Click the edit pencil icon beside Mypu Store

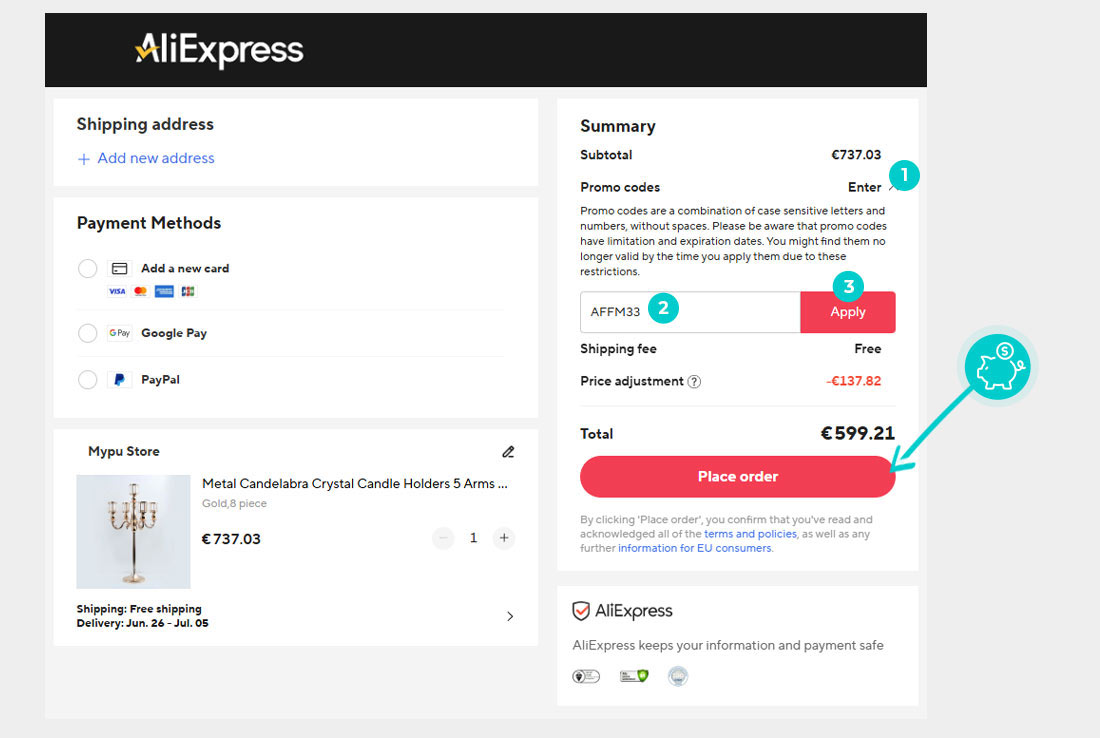pos(508,452)
